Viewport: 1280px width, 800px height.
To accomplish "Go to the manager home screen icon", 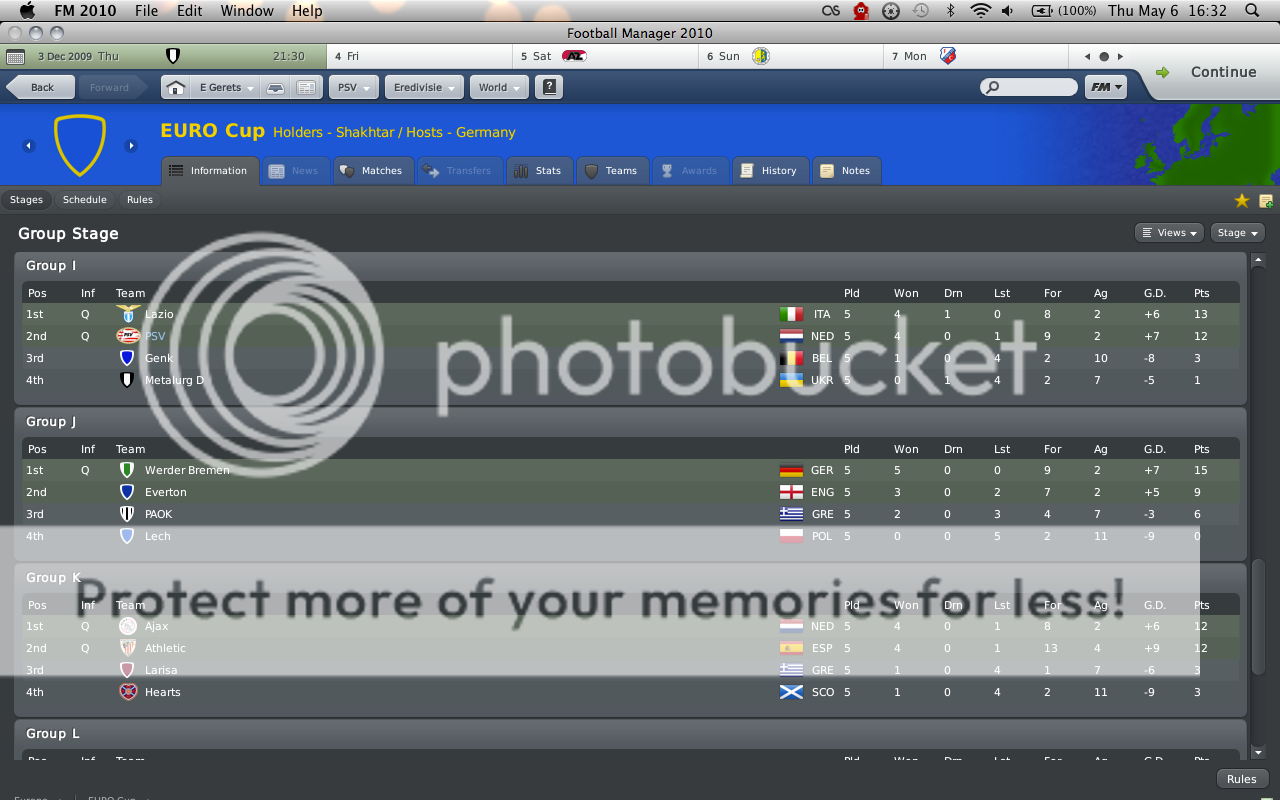I will pyautogui.click(x=175, y=87).
